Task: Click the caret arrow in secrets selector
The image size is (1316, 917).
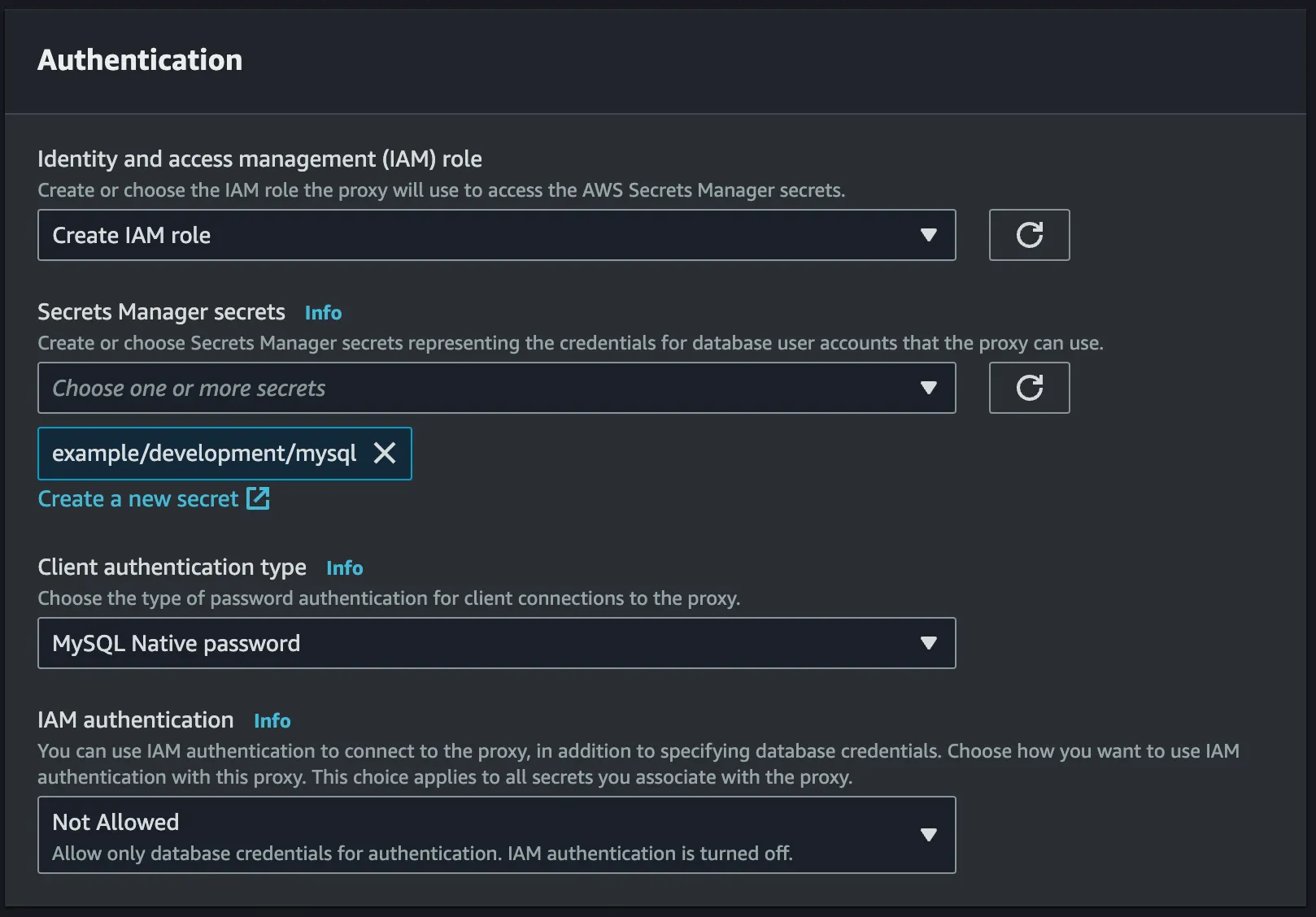Action: click(x=928, y=388)
